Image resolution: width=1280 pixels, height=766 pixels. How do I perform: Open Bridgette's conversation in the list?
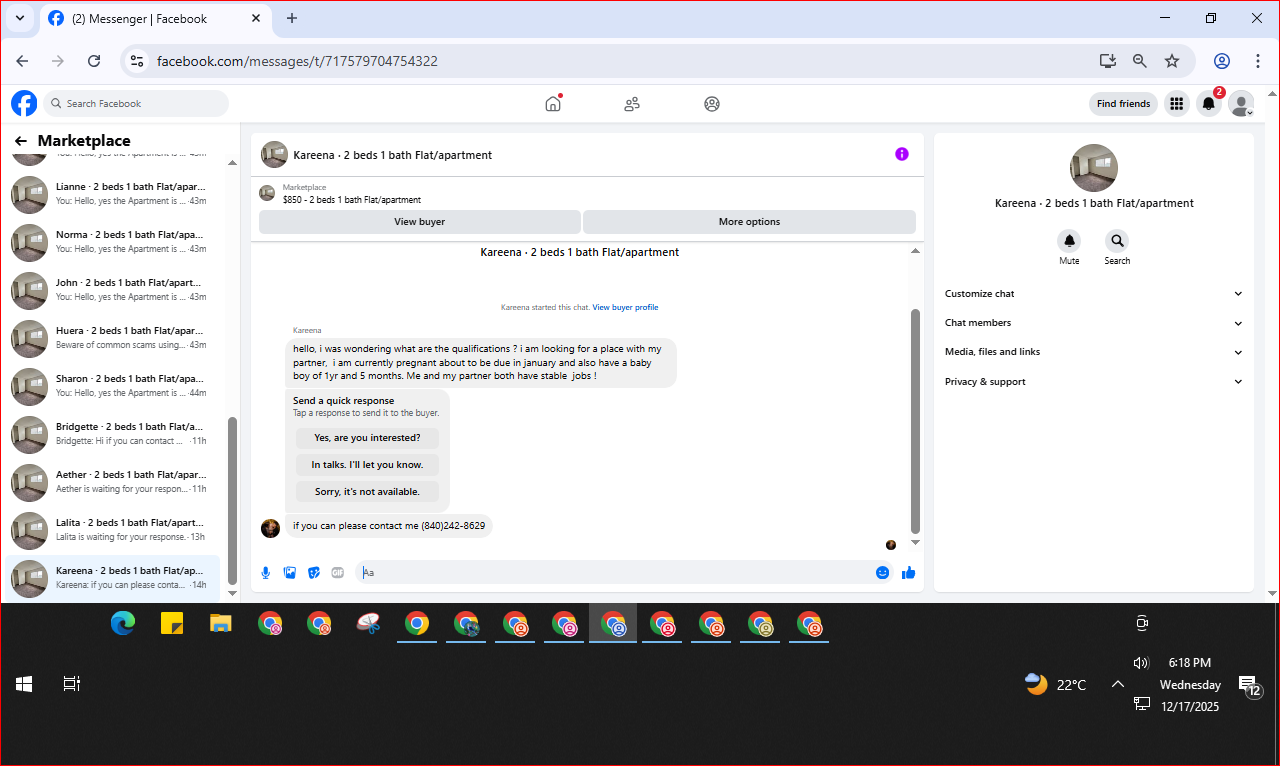pyautogui.click(x=112, y=434)
